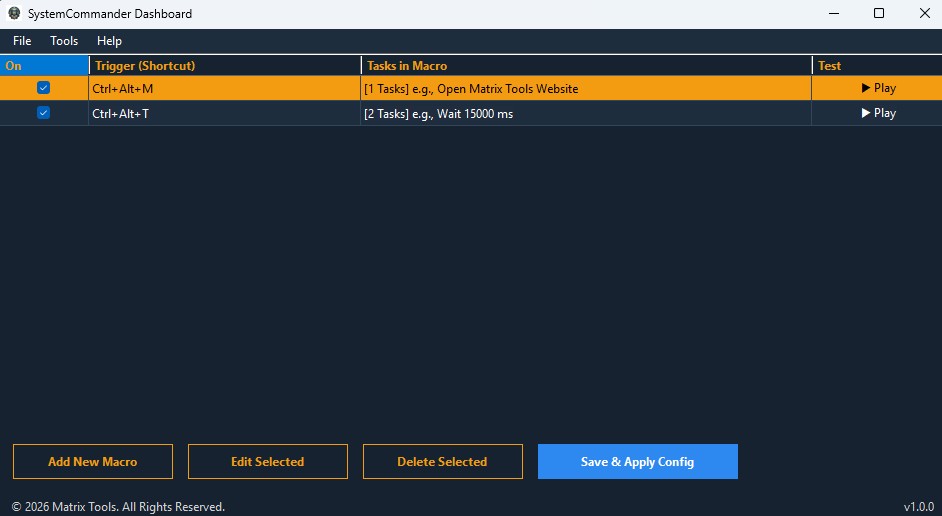This screenshot has width=942, height=516.
Task: Minimize the SystemCommander Dashboard window
Action: [x=834, y=13]
